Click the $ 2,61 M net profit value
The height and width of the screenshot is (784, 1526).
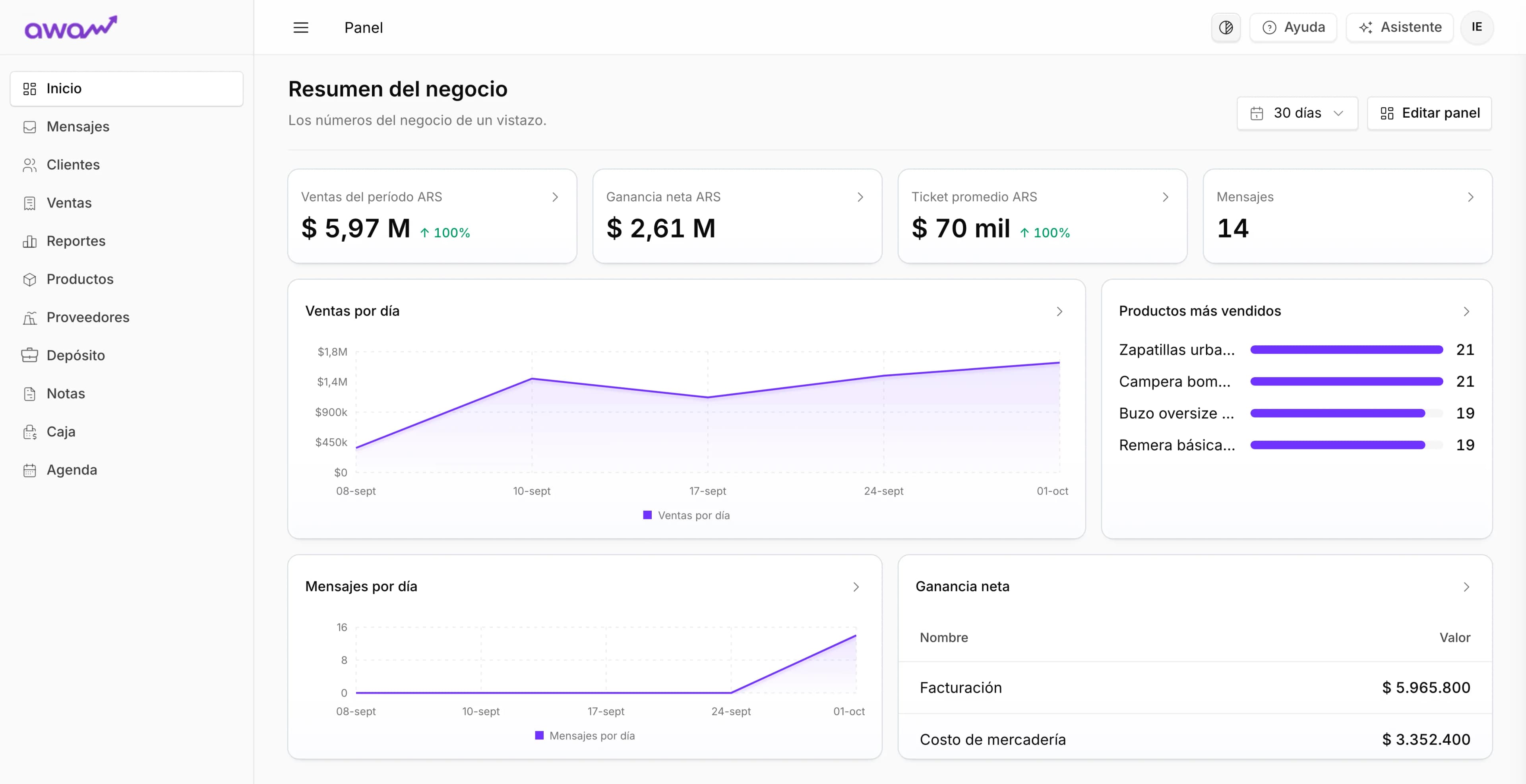(661, 228)
